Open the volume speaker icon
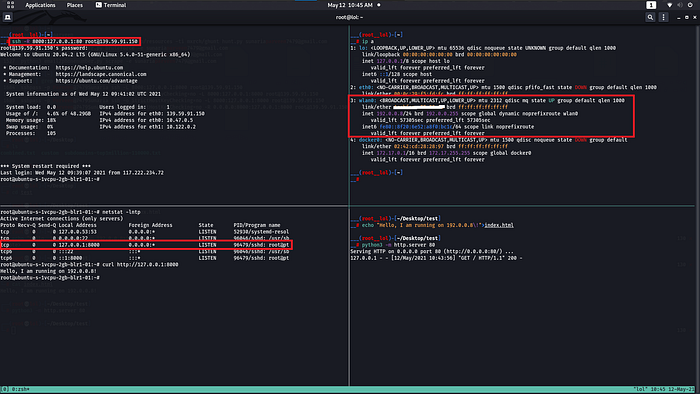Image resolution: width=700 pixels, height=394 pixels. pos(679,5)
